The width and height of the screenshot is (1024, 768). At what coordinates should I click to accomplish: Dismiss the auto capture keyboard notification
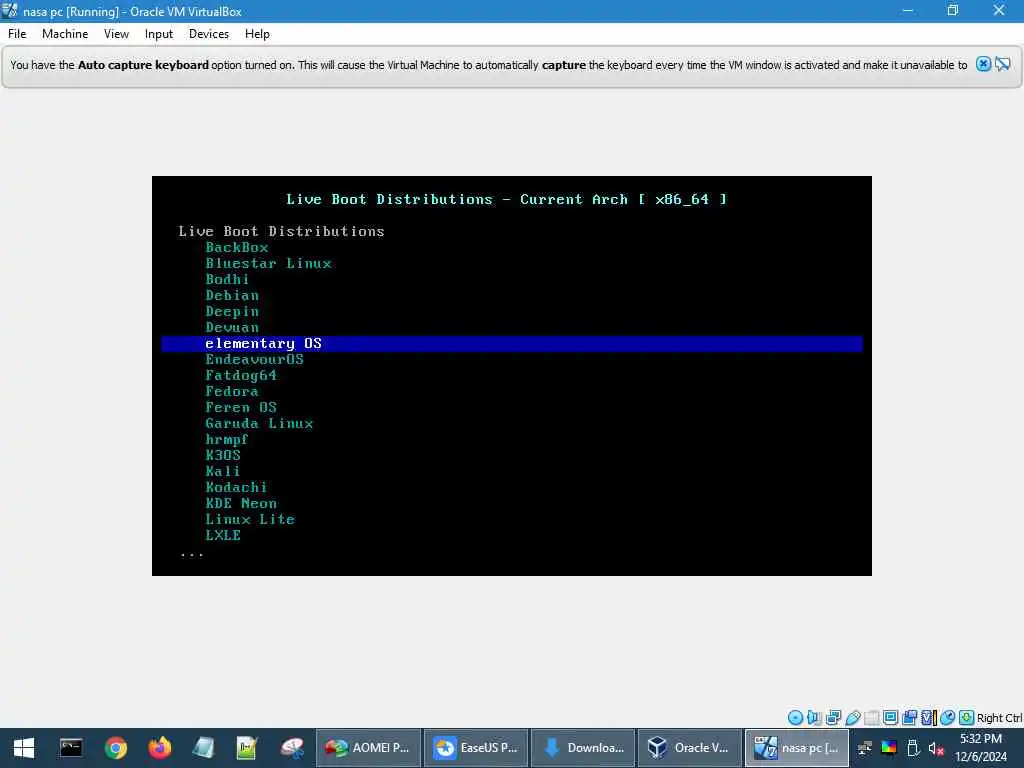(983, 64)
